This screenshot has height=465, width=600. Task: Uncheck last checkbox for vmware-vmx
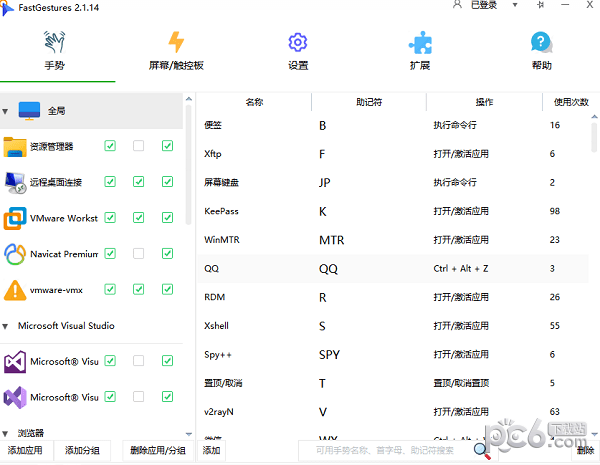coord(167,290)
